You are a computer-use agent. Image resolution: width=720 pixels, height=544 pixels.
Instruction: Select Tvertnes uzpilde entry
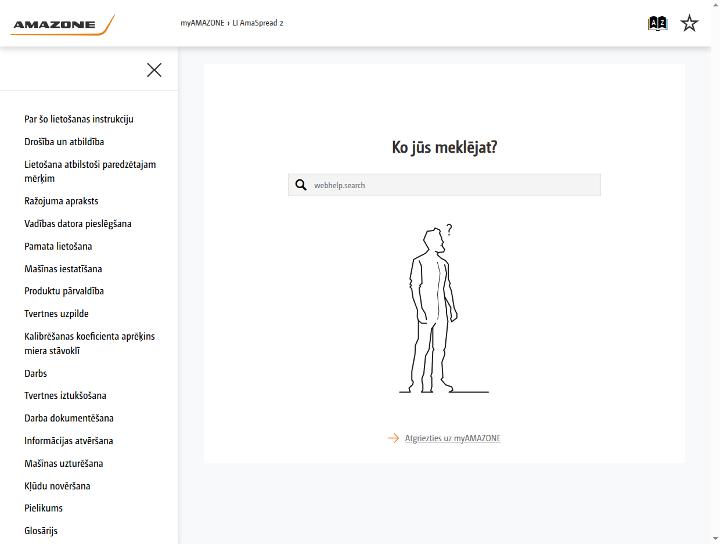[56, 314]
